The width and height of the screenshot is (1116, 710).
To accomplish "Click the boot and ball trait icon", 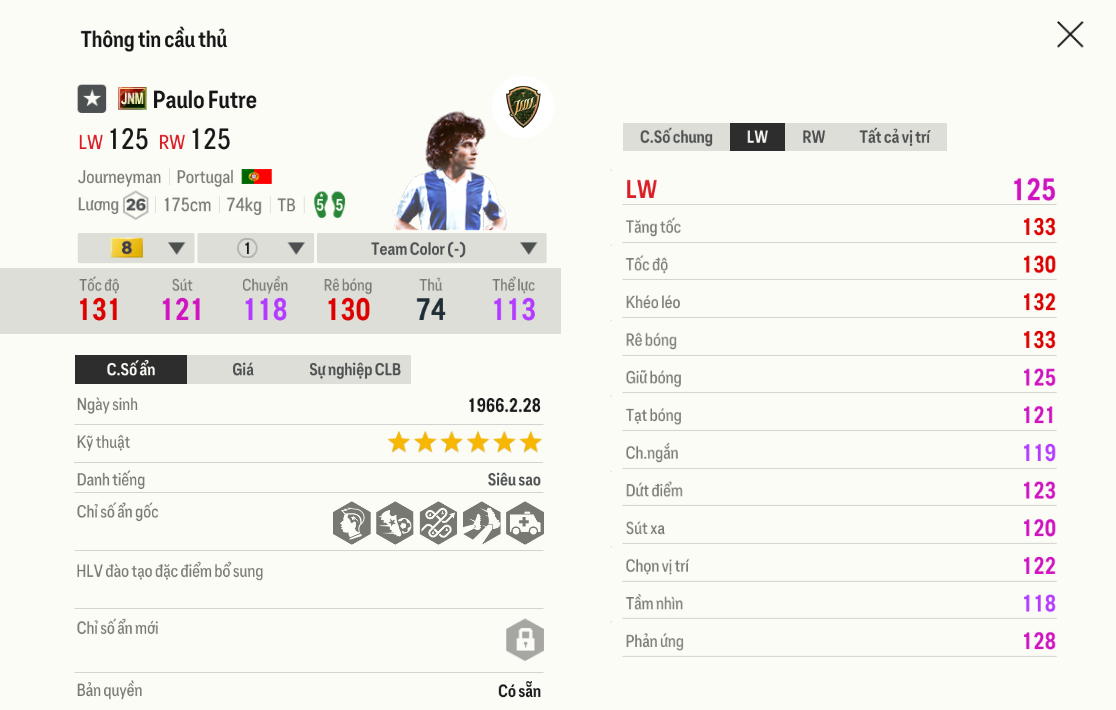I will [x=395, y=523].
